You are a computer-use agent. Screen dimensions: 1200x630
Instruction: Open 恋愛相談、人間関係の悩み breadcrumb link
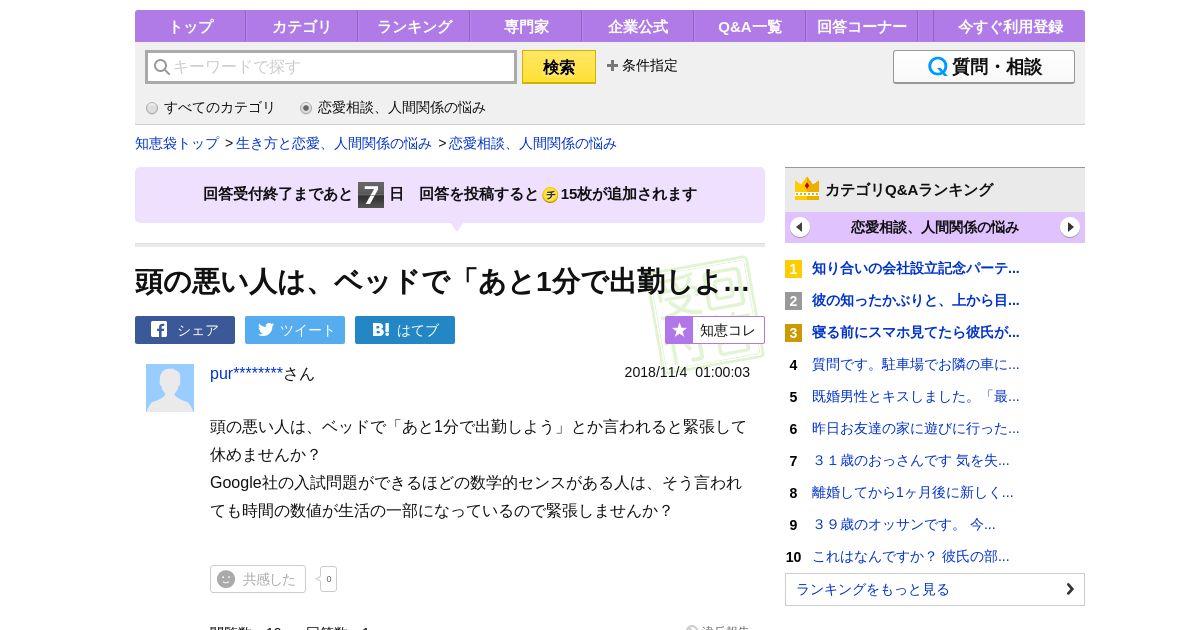533,143
